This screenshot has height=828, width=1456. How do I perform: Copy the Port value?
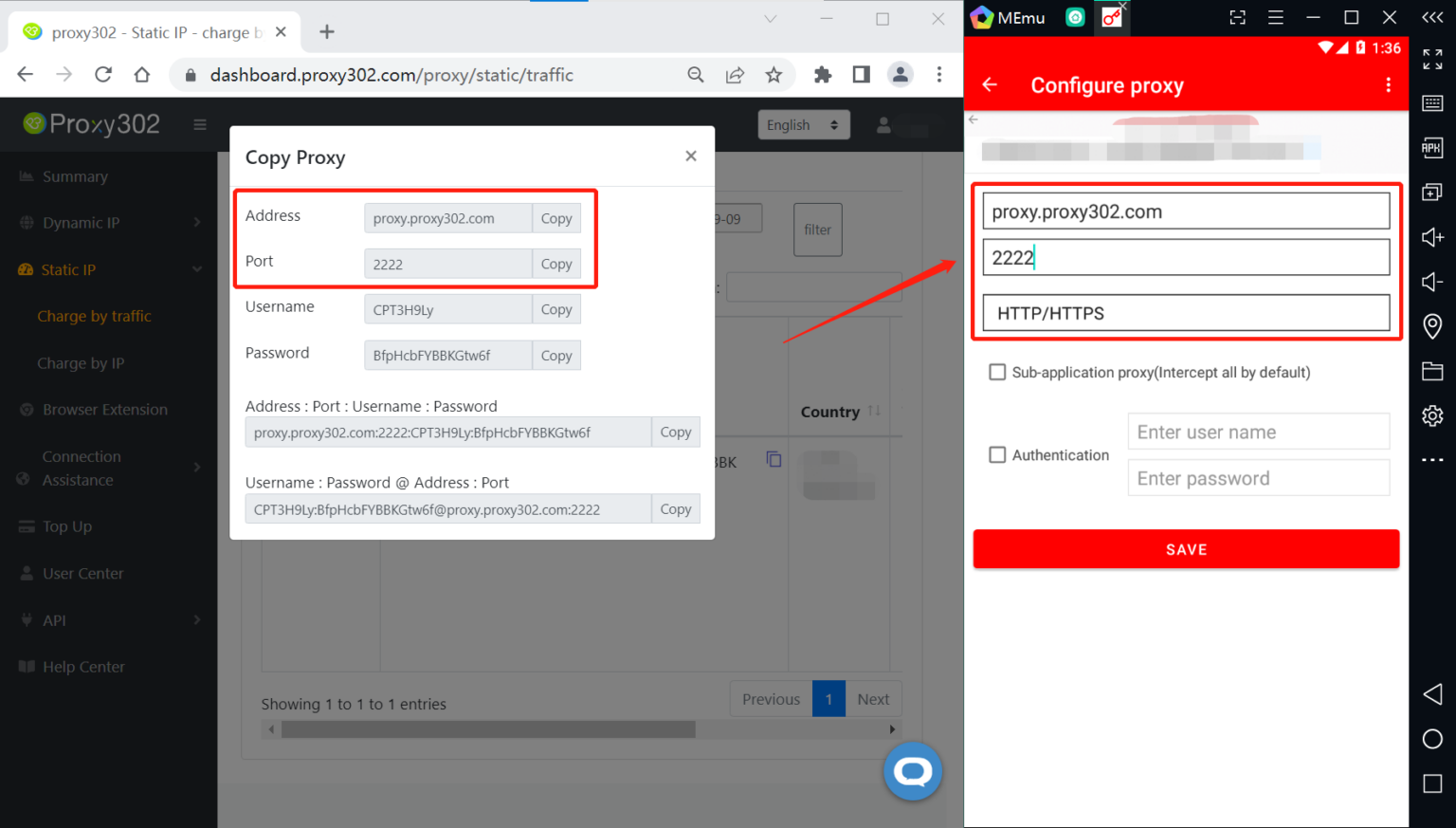pyautogui.click(x=556, y=264)
